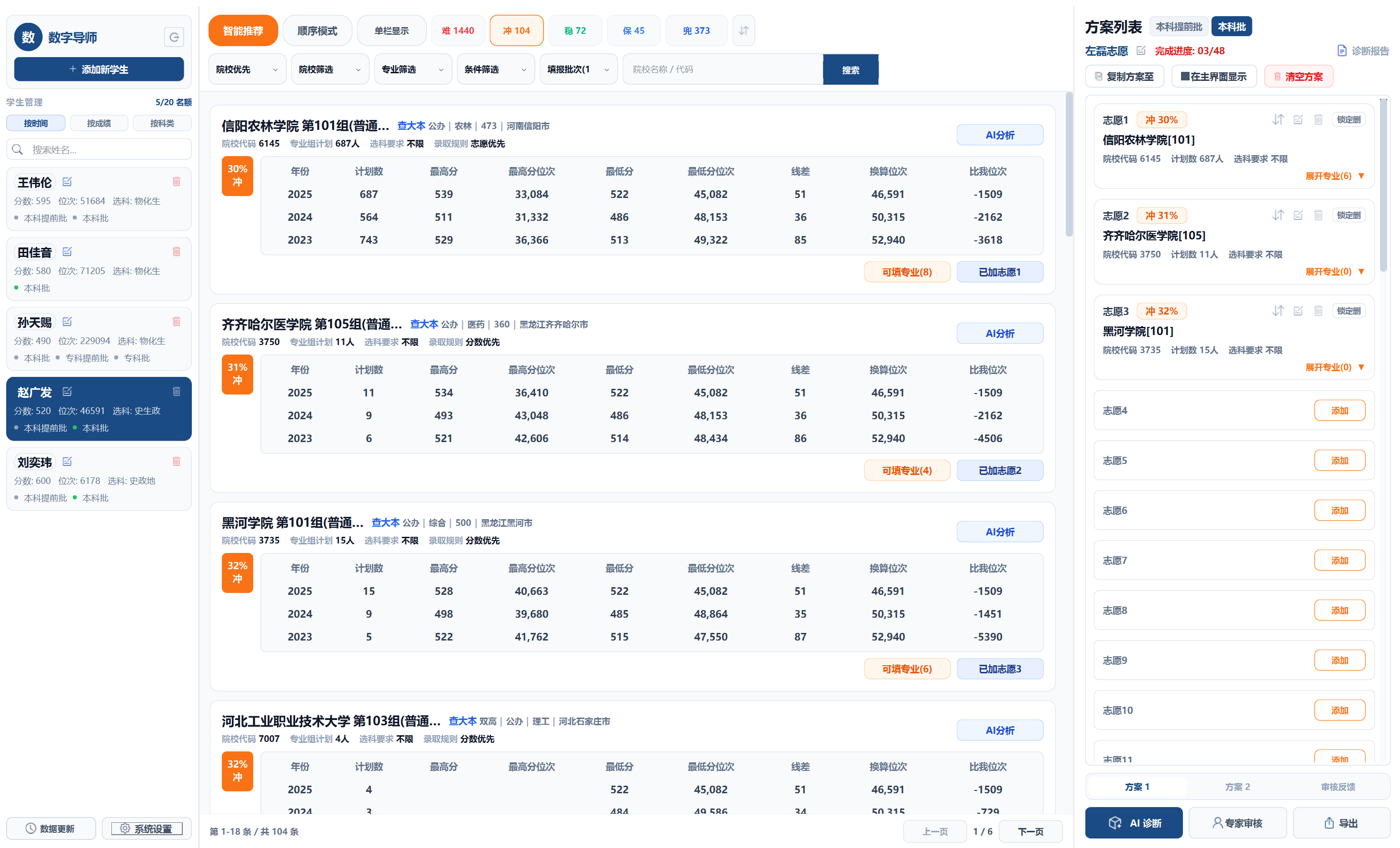Click 添加 for 志愿4
This screenshot has height=848, width=1400.
point(1340,411)
